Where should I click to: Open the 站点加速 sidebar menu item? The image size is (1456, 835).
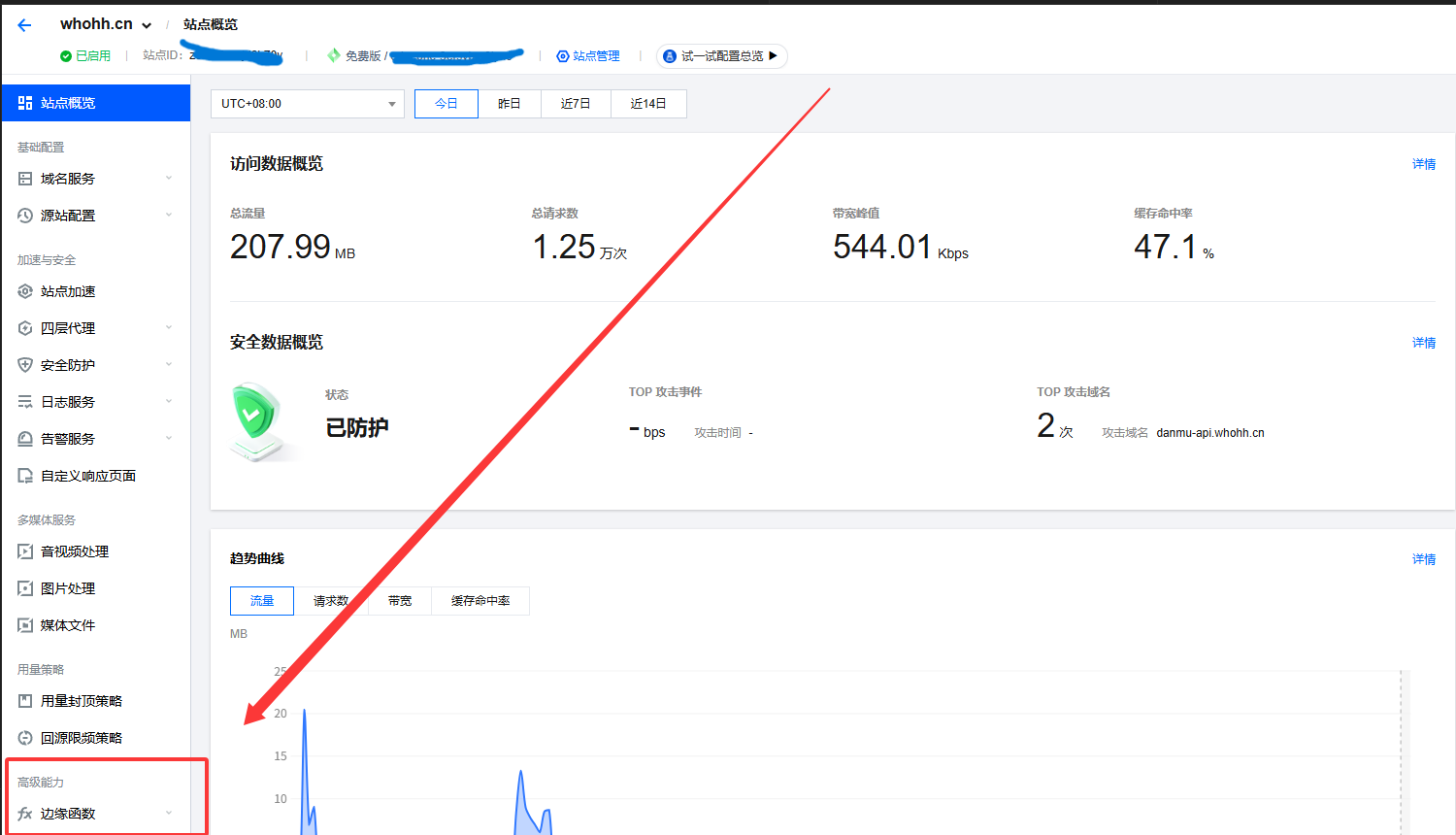96,291
